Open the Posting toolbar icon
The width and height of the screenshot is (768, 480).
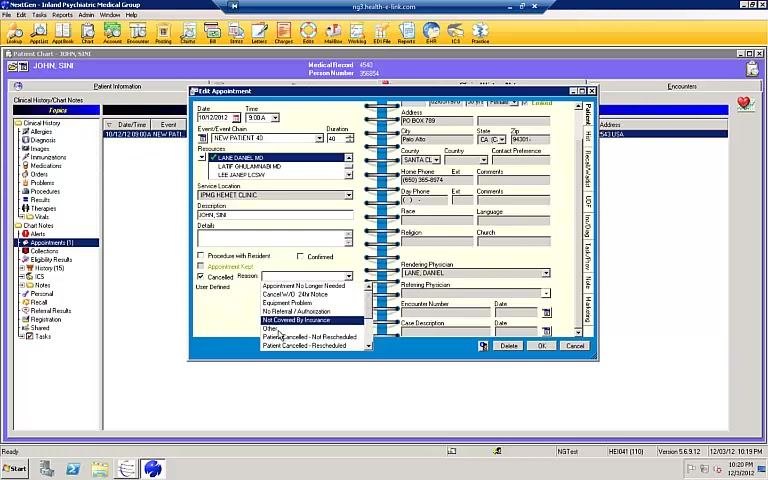pyautogui.click(x=163, y=33)
